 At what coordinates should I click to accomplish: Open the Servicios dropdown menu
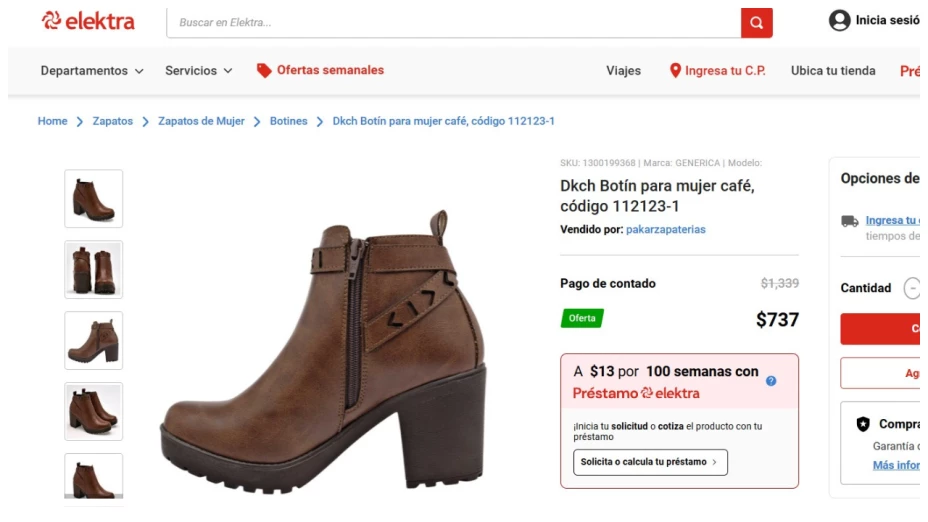click(198, 71)
